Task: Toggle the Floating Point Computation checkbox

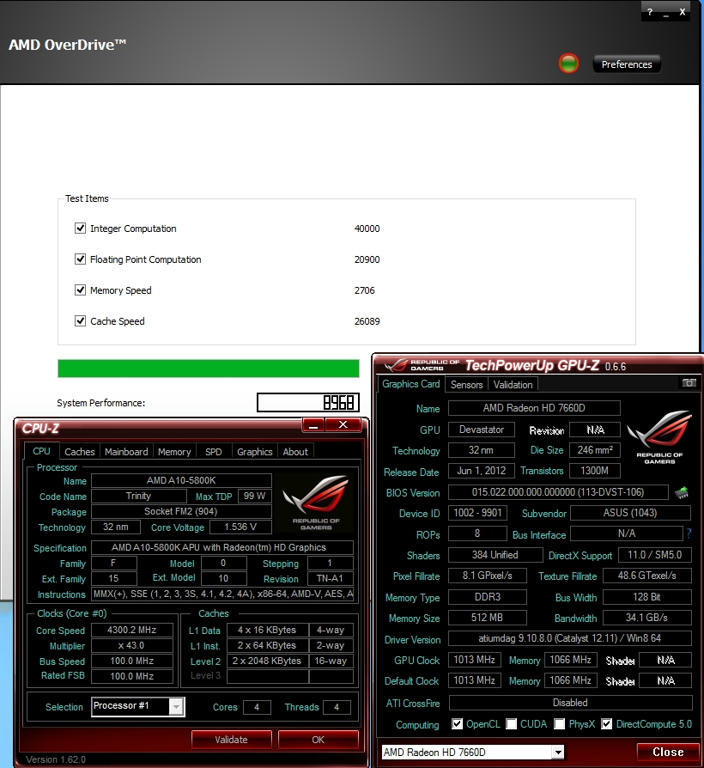Action: pos(80,259)
